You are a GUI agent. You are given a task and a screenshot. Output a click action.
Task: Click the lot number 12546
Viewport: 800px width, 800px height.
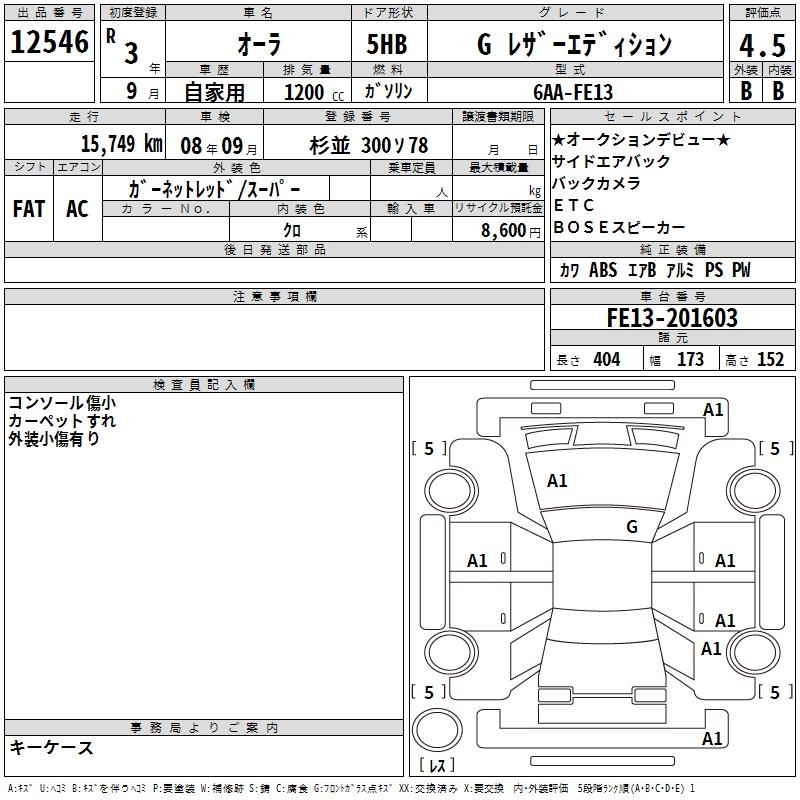pos(49,42)
